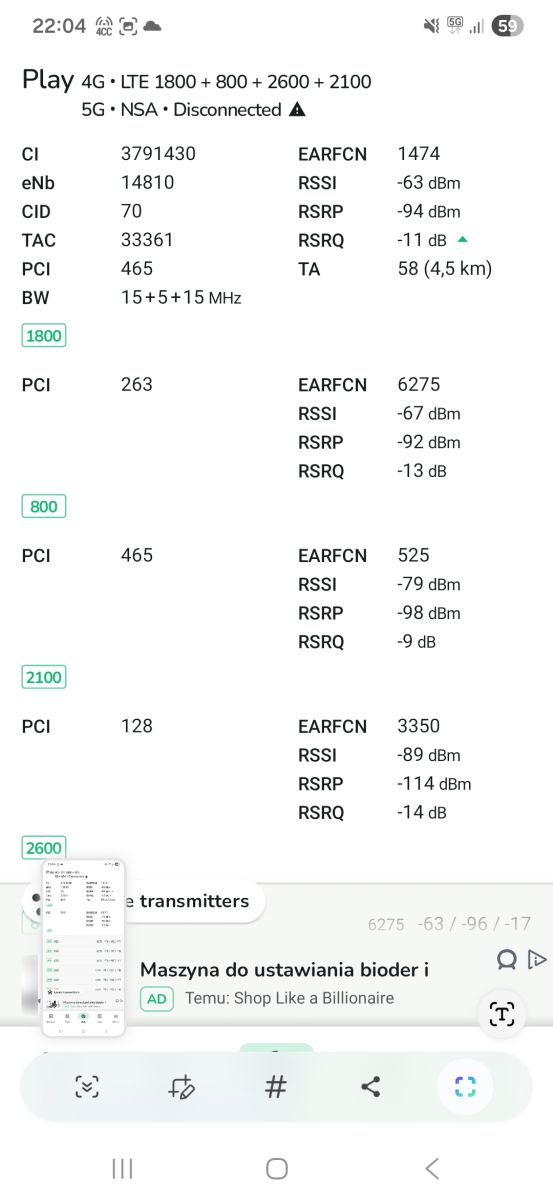The width and height of the screenshot is (553, 1200).
Task: Tap the hashtag tag icon
Action: pyautogui.click(x=276, y=1087)
